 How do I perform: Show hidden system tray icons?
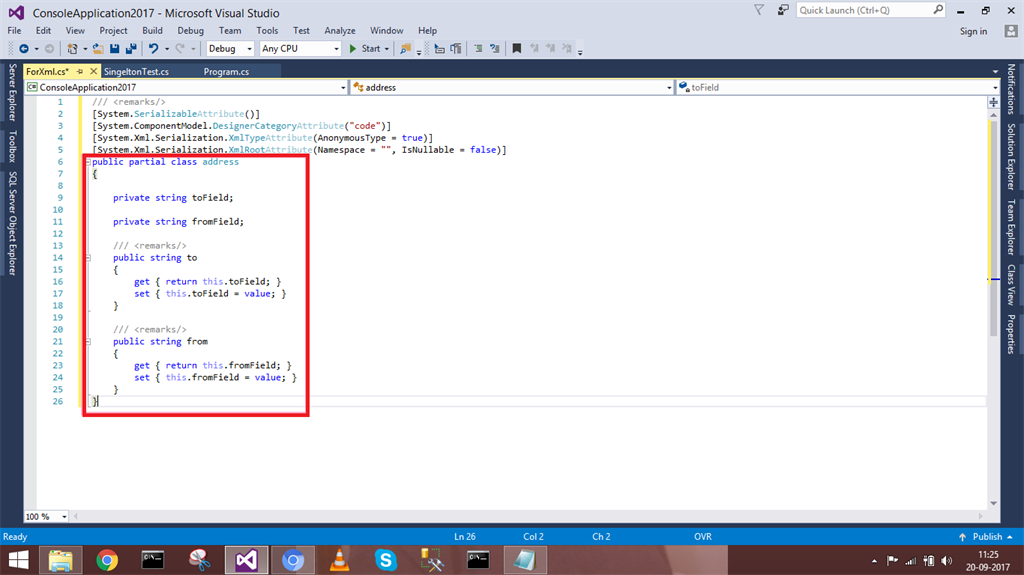coord(874,561)
